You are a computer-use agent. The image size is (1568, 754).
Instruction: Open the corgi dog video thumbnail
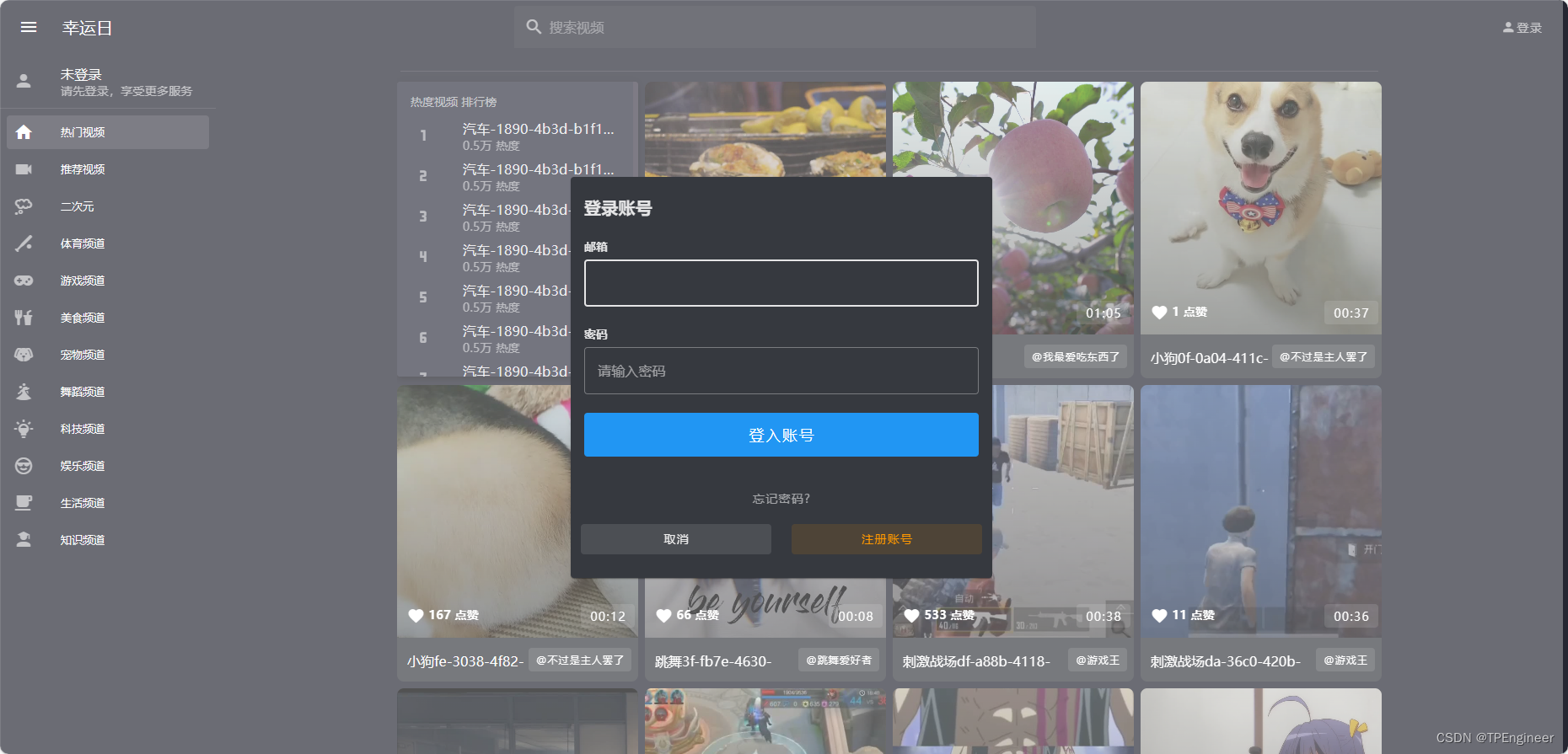[x=1260, y=208]
